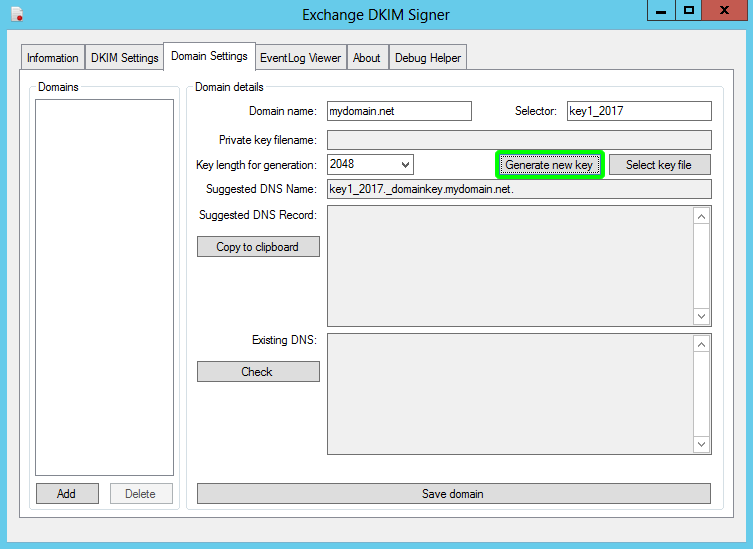This screenshot has width=753, height=549.
Task: Open the Debug Helper tab
Action: [427, 58]
